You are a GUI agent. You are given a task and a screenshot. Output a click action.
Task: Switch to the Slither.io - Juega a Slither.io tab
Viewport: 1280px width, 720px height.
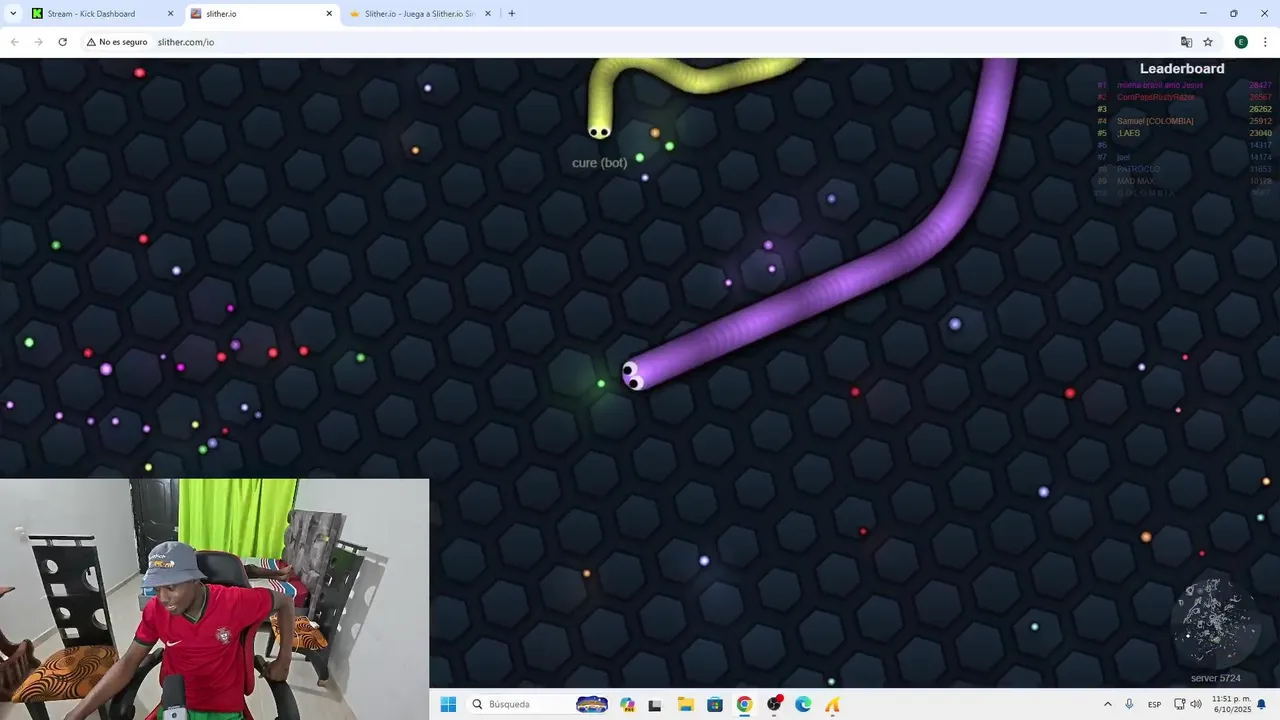[x=420, y=14]
